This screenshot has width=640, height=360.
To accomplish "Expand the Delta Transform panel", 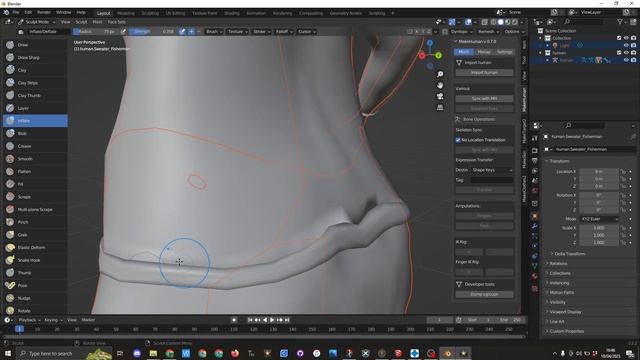I will click(569, 254).
